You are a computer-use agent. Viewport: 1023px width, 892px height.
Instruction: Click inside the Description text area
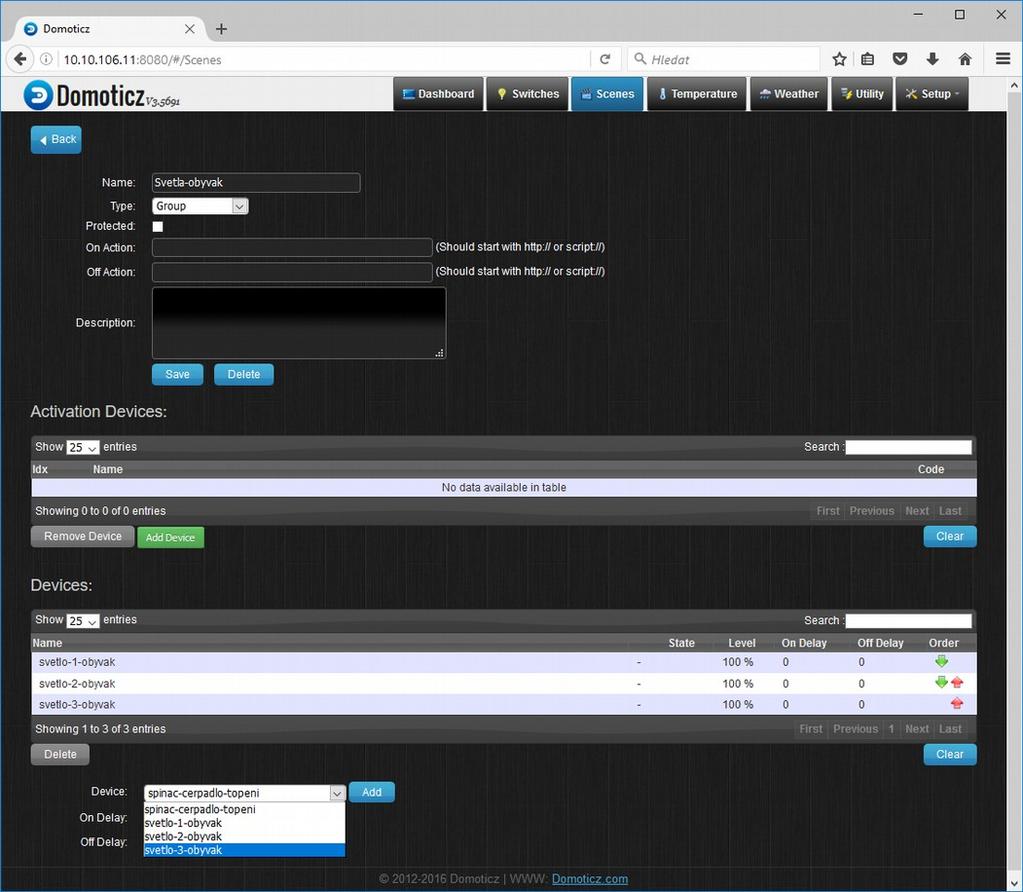[299, 323]
